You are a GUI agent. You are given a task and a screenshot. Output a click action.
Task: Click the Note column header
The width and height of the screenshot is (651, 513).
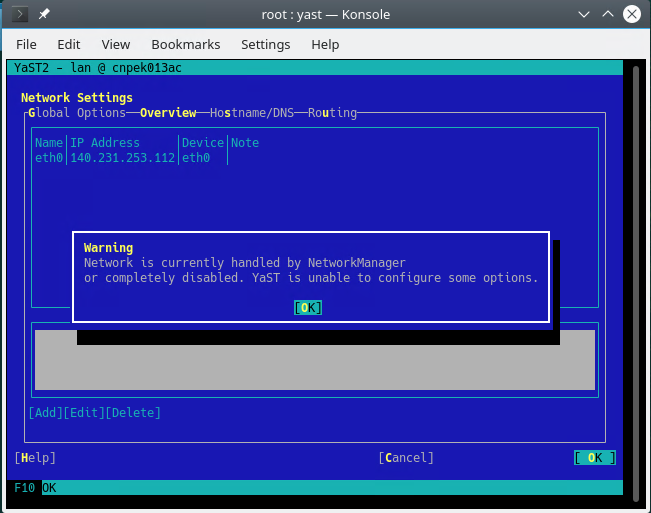(245, 143)
